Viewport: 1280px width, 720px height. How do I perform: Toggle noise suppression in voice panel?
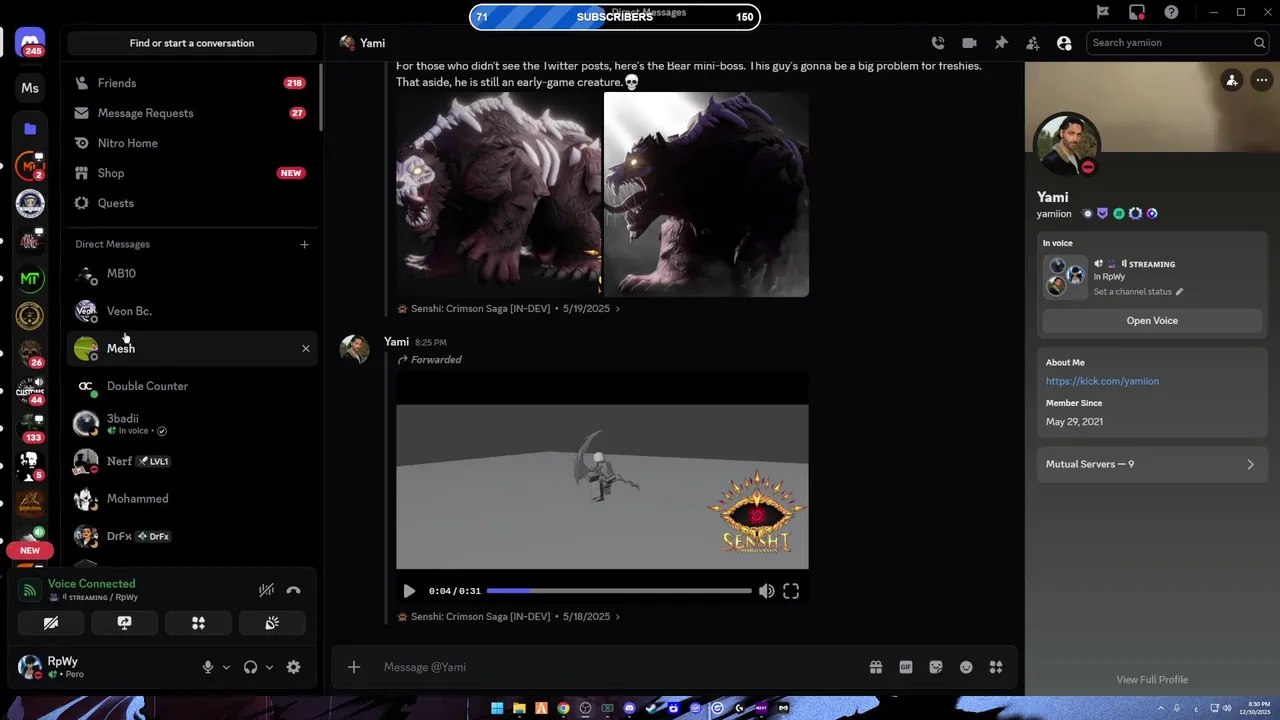tap(266, 590)
